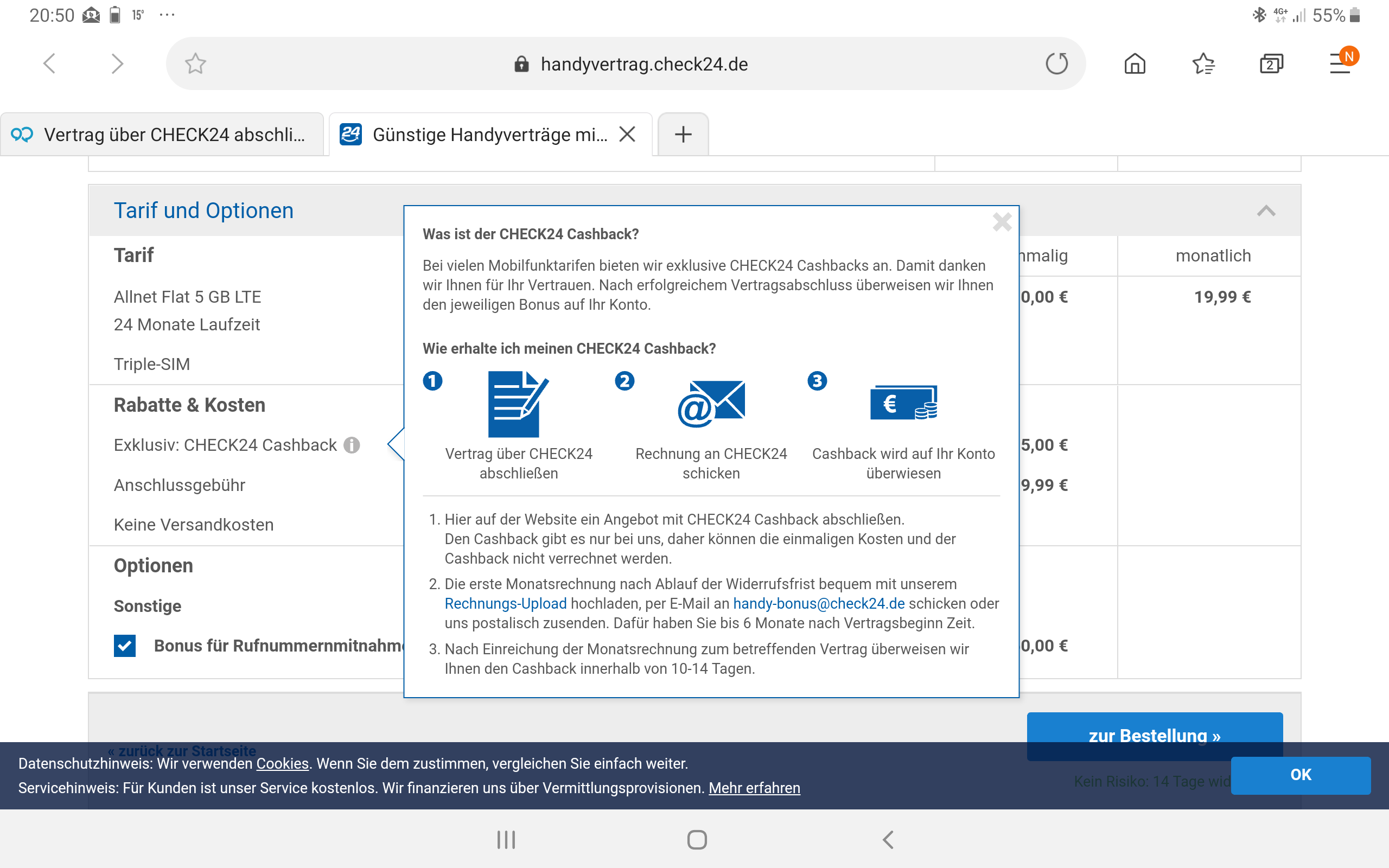1389x868 pixels.
Task: Go to browser home page
Action: pyautogui.click(x=1135, y=63)
